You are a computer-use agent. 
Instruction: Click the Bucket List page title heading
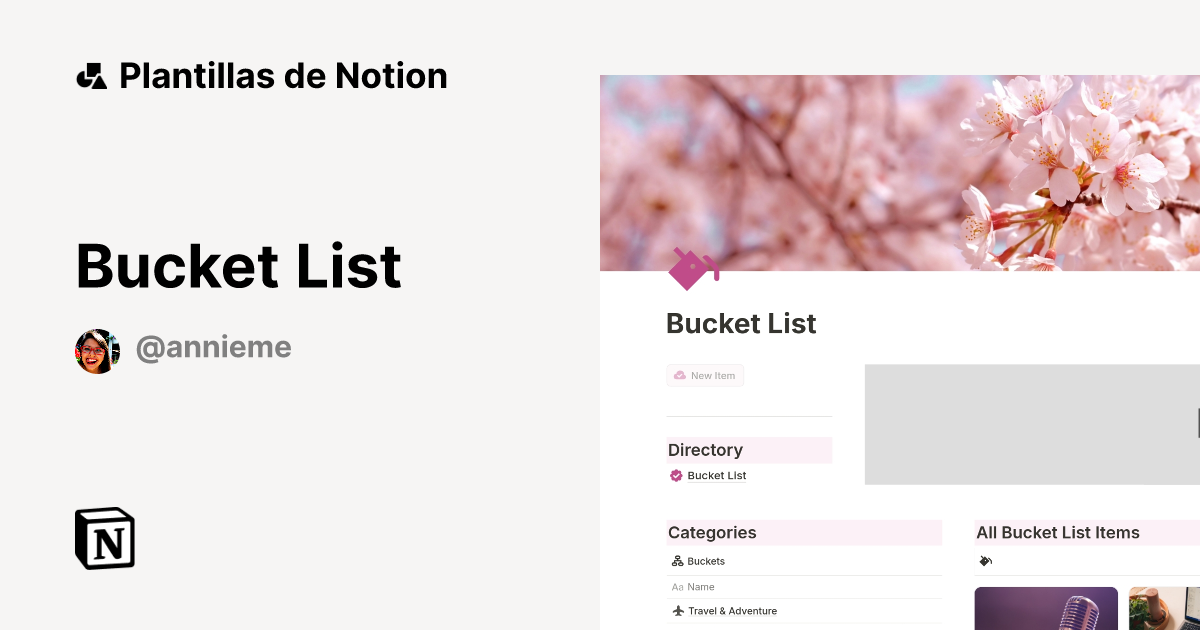tap(741, 323)
